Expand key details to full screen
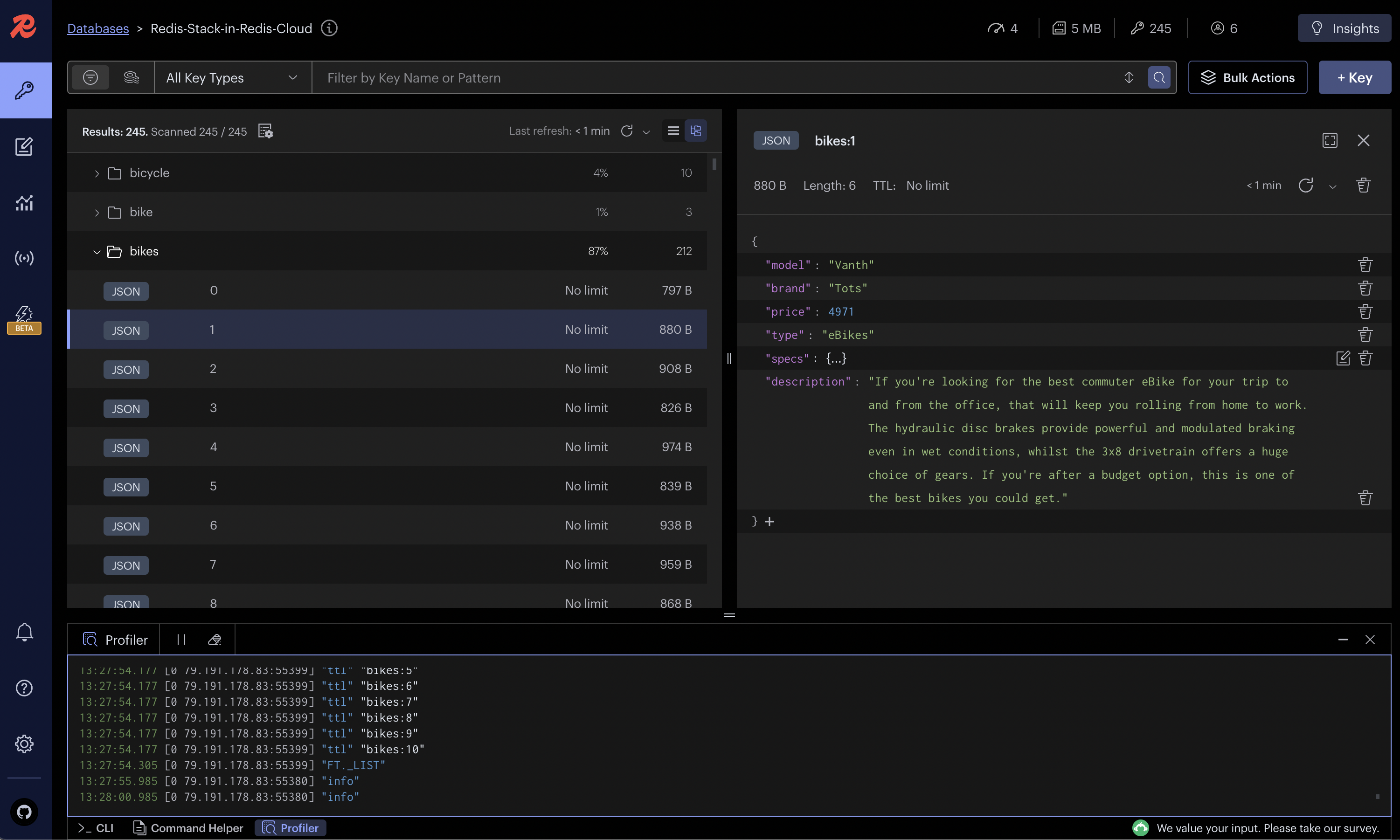1400x840 pixels. pyautogui.click(x=1330, y=140)
